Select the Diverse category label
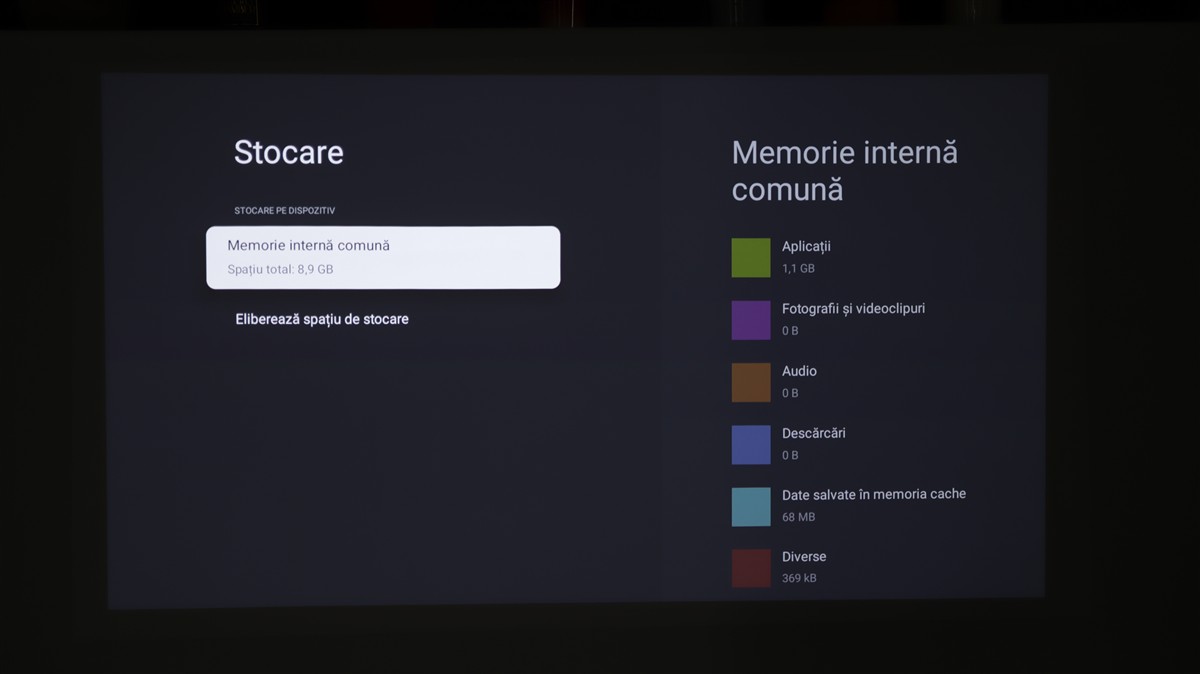Image resolution: width=1200 pixels, height=674 pixels. pyautogui.click(x=804, y=556)
